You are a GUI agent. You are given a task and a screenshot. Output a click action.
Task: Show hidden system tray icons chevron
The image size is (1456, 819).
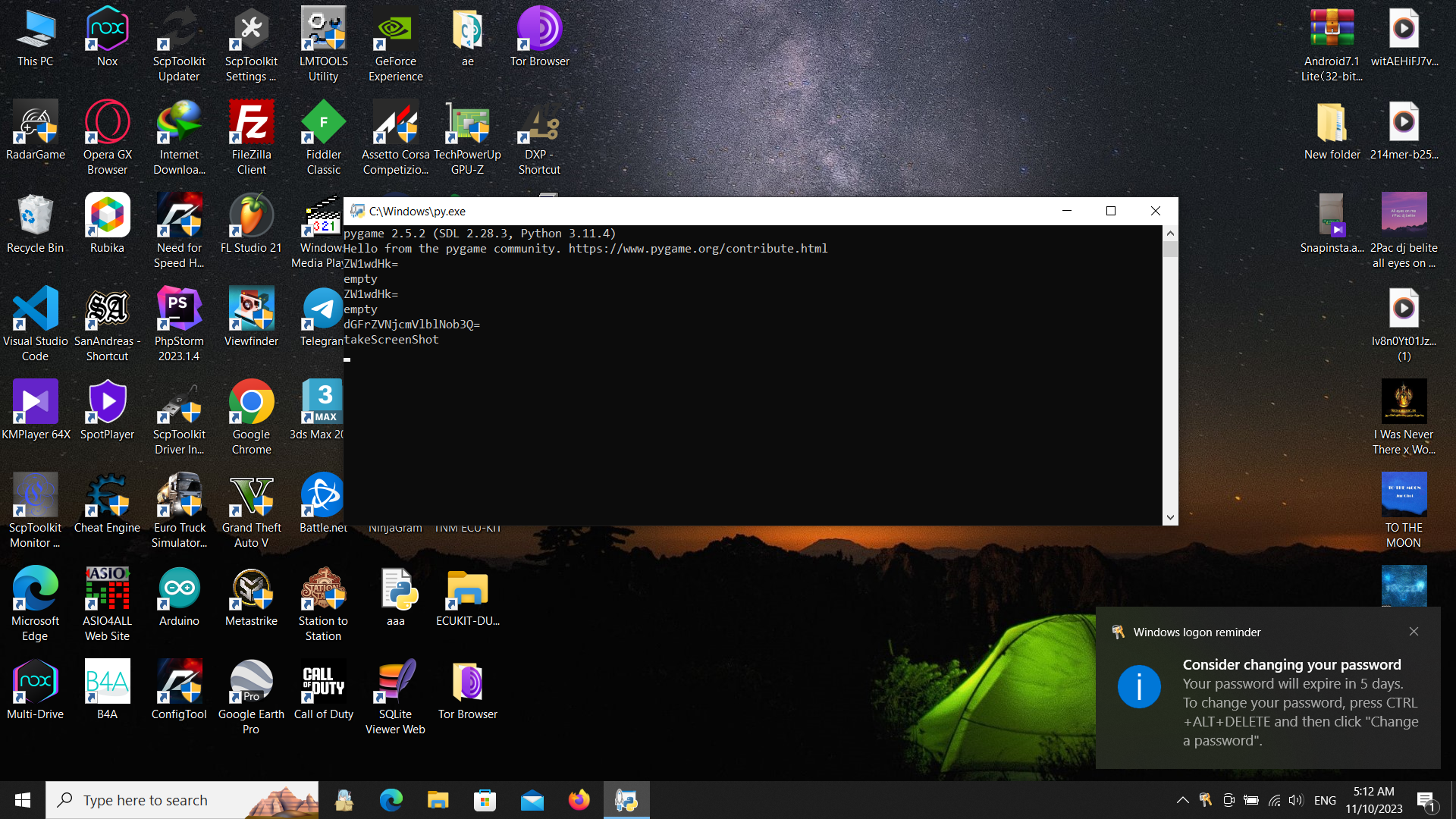(x=1182, y=800)
